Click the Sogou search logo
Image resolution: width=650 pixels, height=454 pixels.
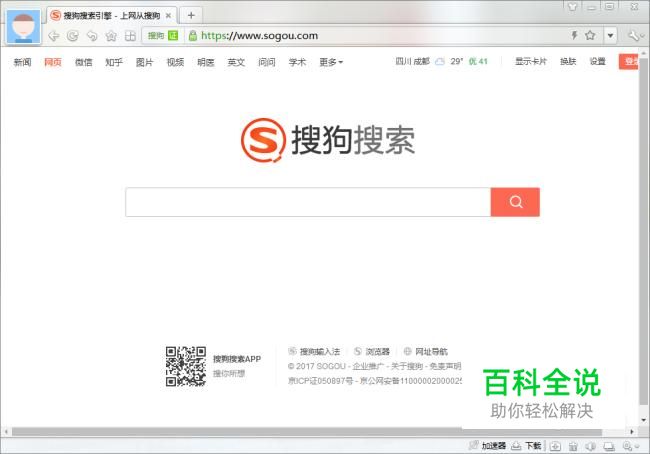327,140
